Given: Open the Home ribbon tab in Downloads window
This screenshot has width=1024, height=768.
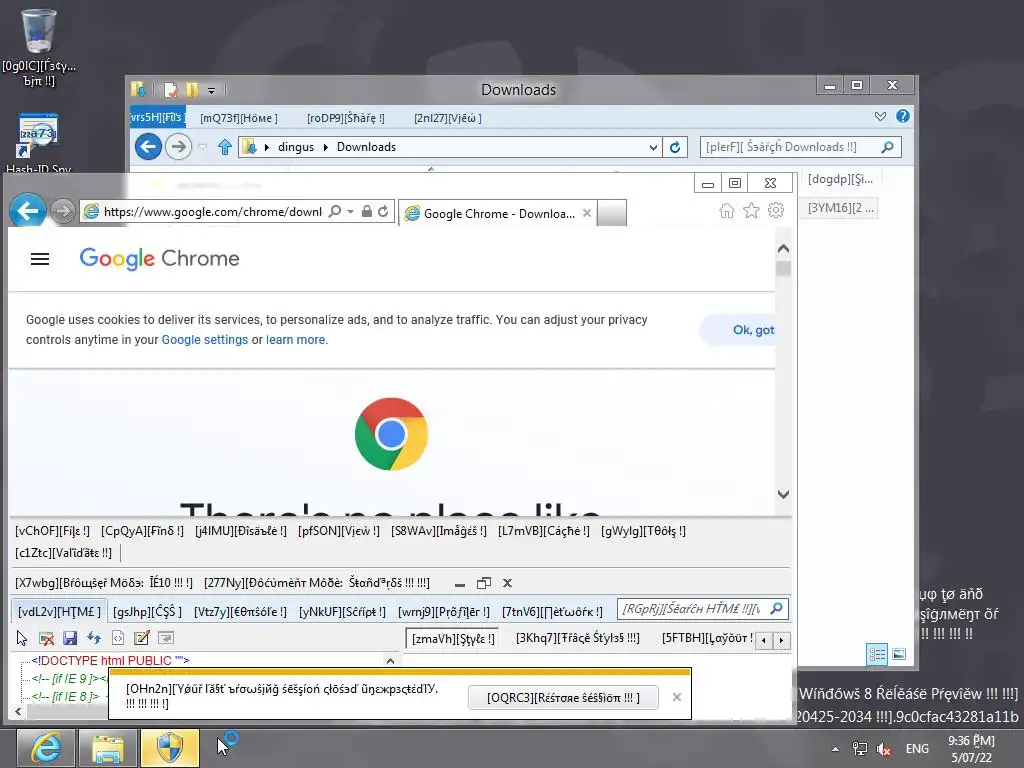Looking at the screenshot, I should click(x=239, y=118).
